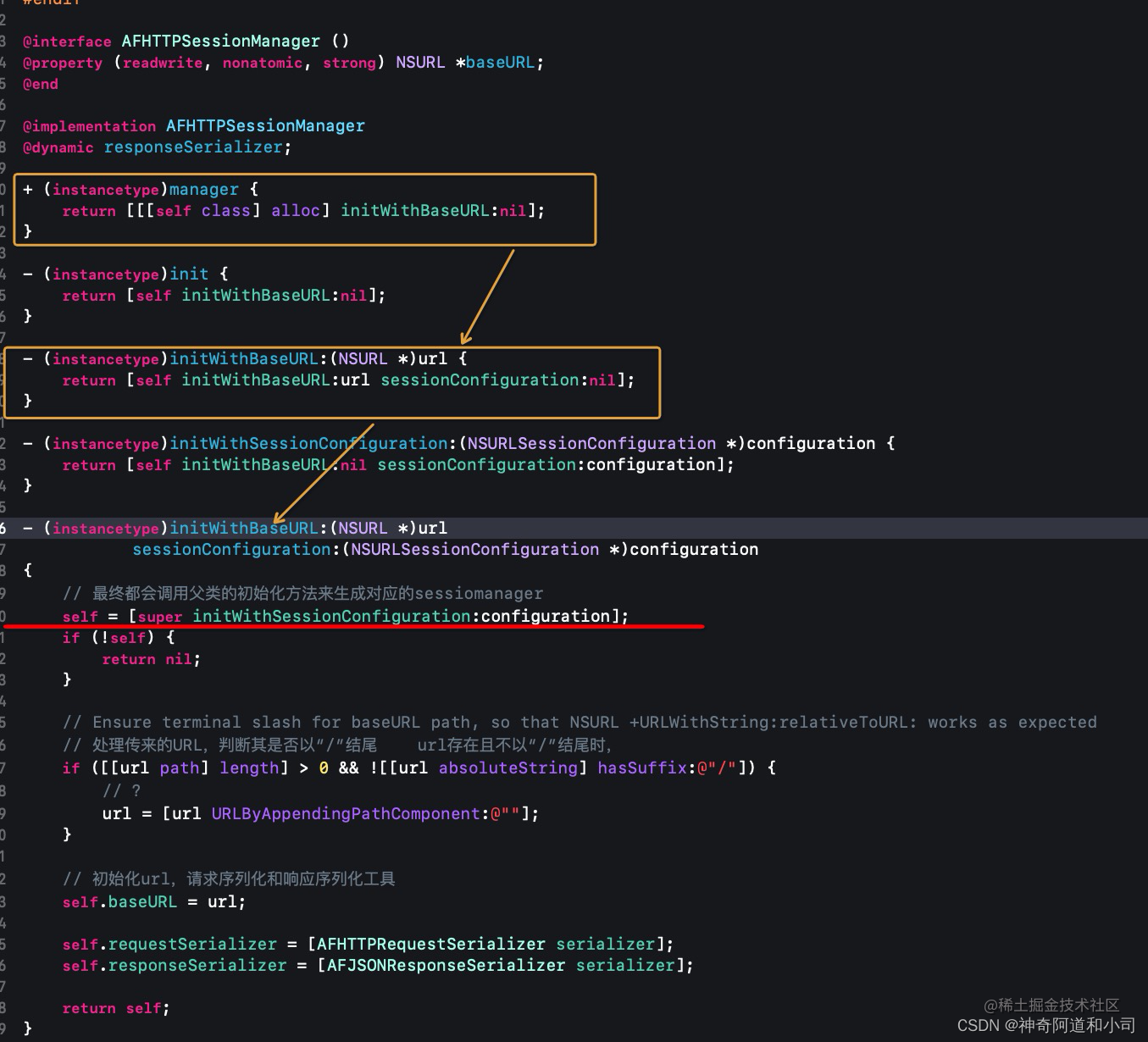
Task: Click the comment starting with 处理传来的URL
Action: [x=337, y=745]
